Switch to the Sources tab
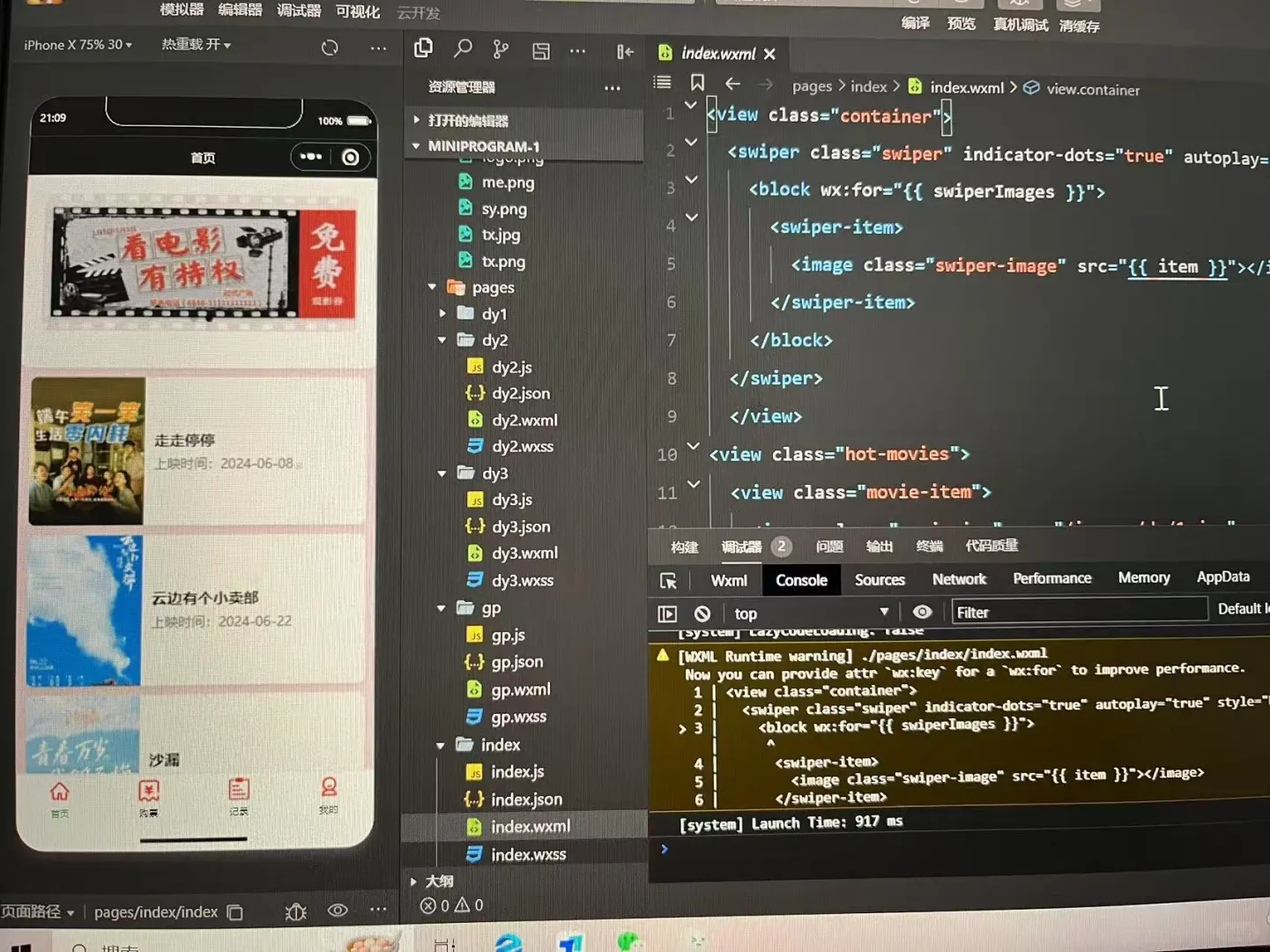The height and width of the screenshot is (952, 1270). [x=880, y=580]
